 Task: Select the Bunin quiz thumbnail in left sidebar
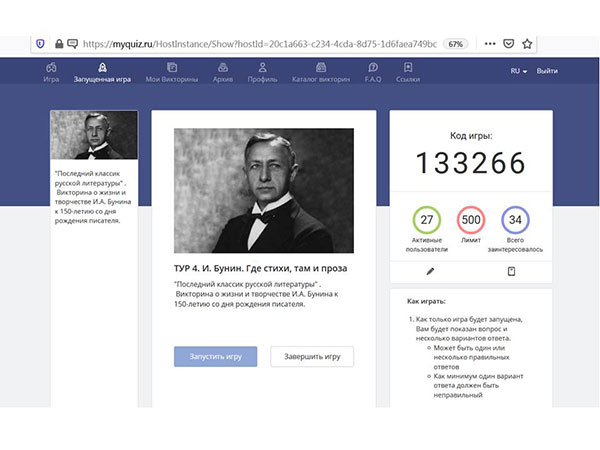94,135
